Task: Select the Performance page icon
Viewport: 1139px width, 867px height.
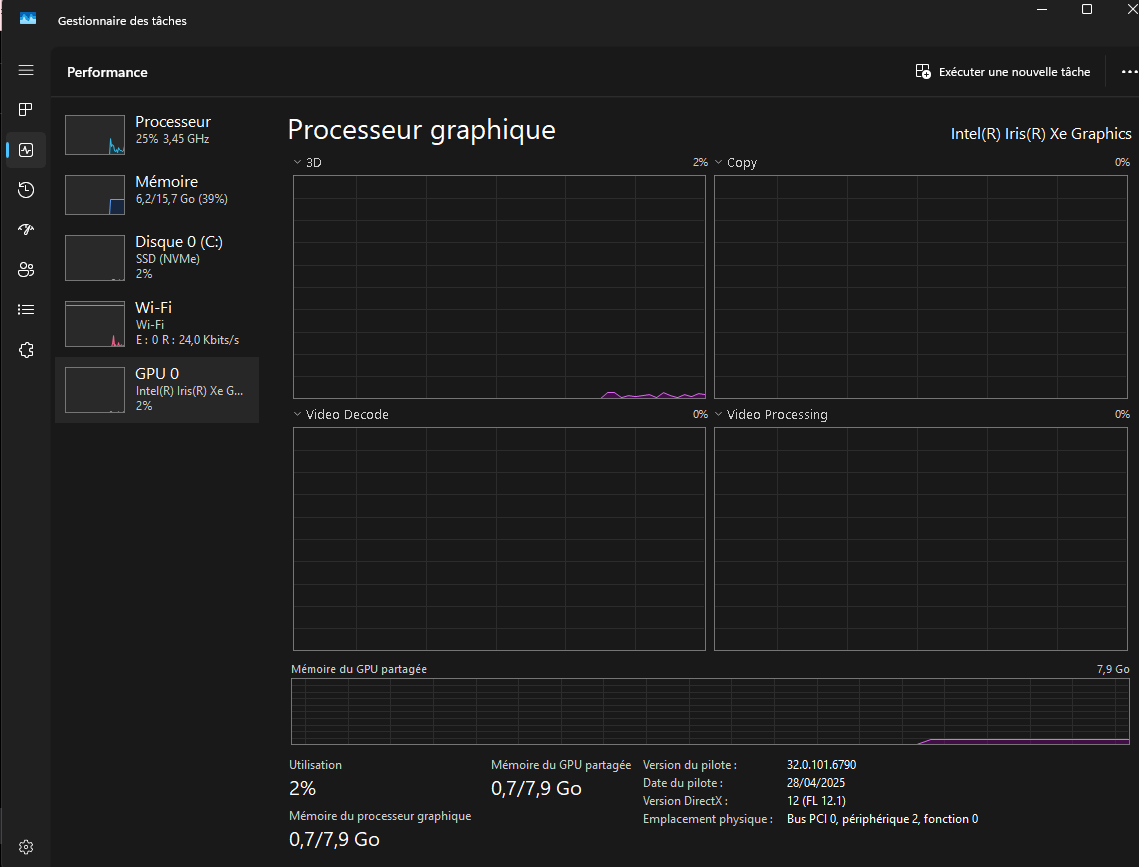Action: click(26, 150)
